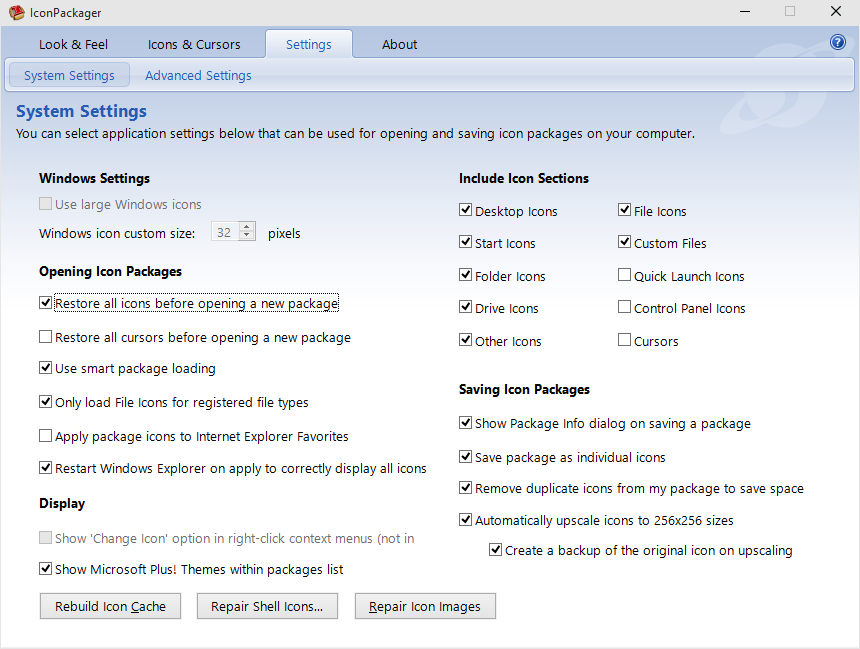Select the Settings tab
The image size is (860, 649).
(309, 44)
